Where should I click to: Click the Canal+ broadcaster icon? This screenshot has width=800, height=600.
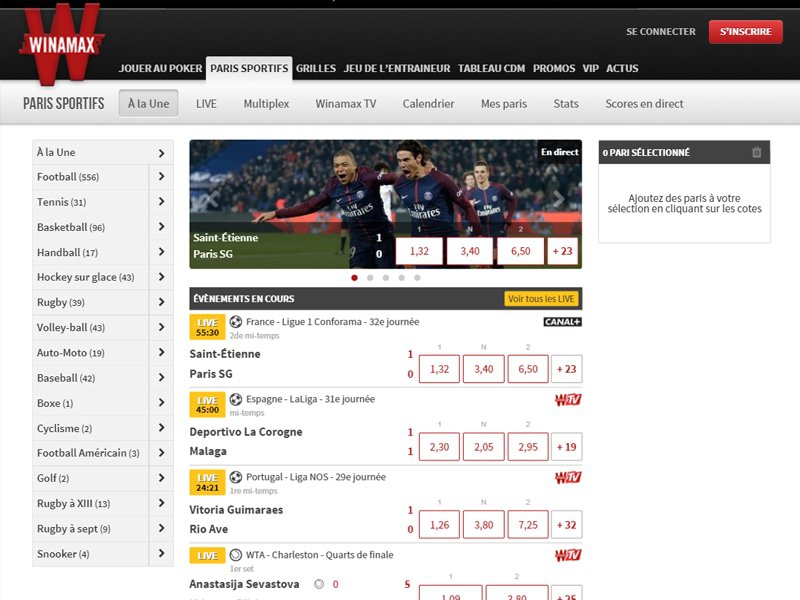pyautogui.click(x=562, y=322)
